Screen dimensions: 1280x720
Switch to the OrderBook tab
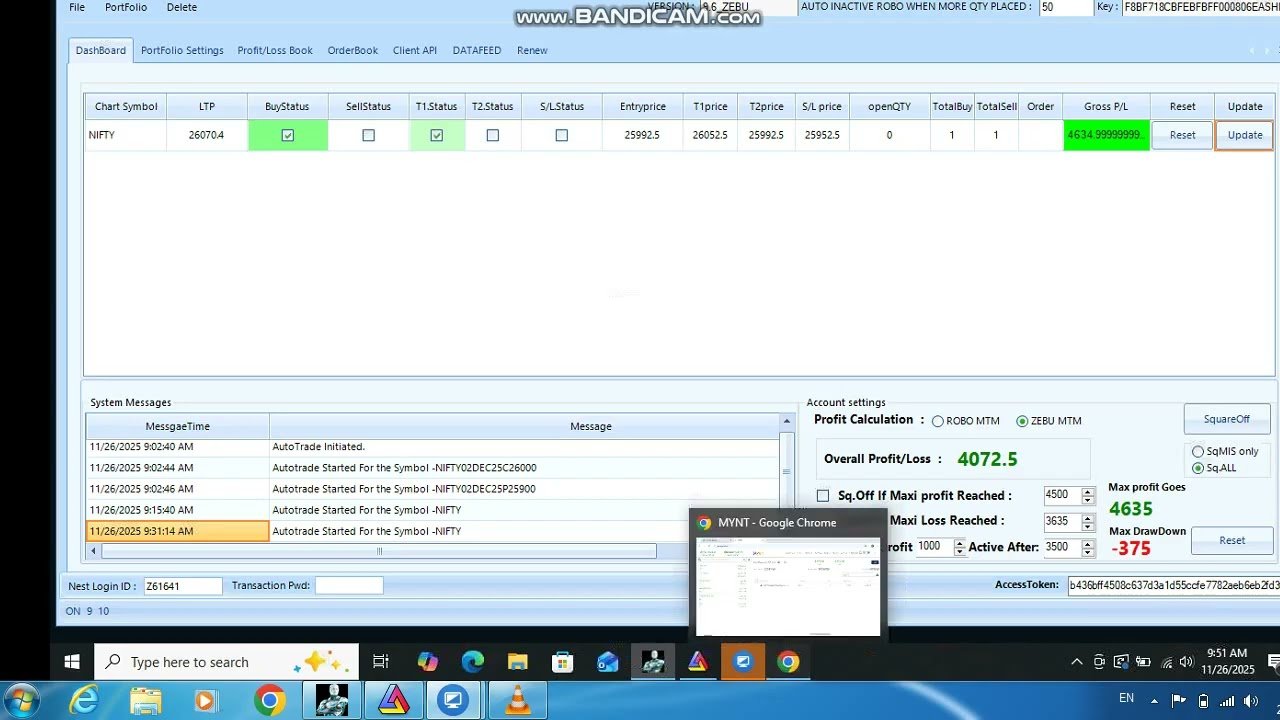pyautogui.click(x=353, y=50)
